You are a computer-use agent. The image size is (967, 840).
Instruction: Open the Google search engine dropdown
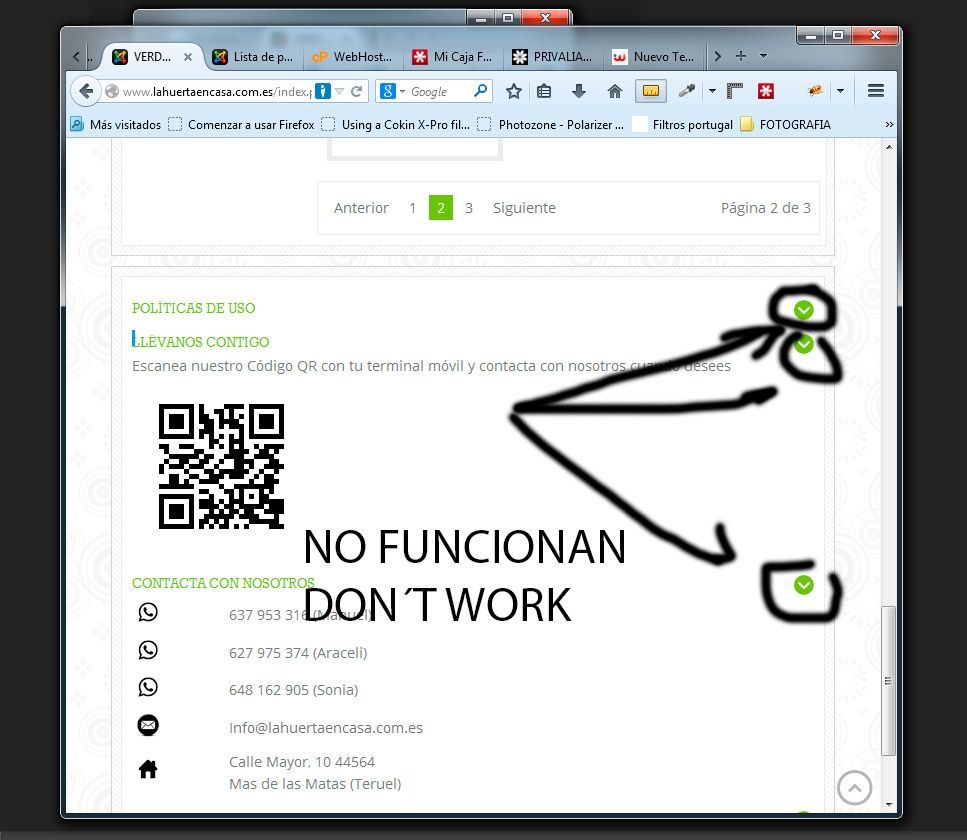coord(402,91)
